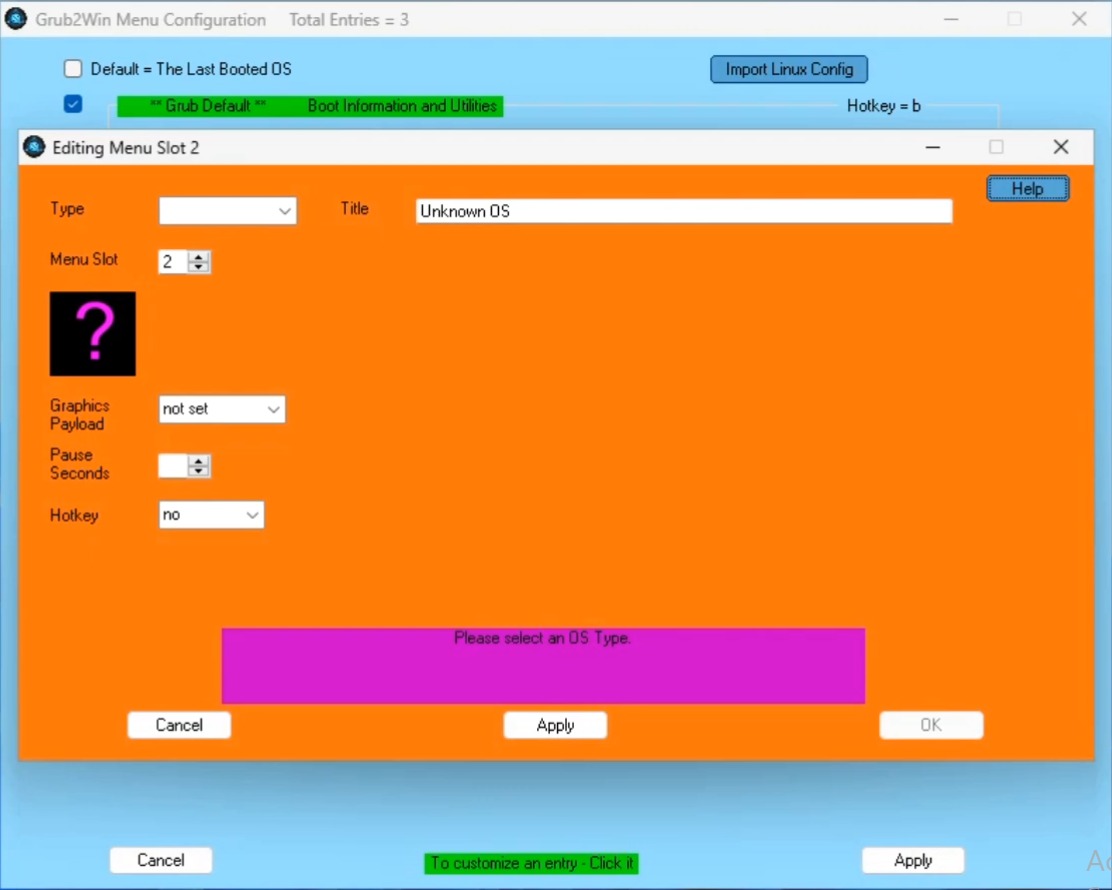Click Apply in the Menu Configuration window
The image size is (1112, 890).
point(913,860)
